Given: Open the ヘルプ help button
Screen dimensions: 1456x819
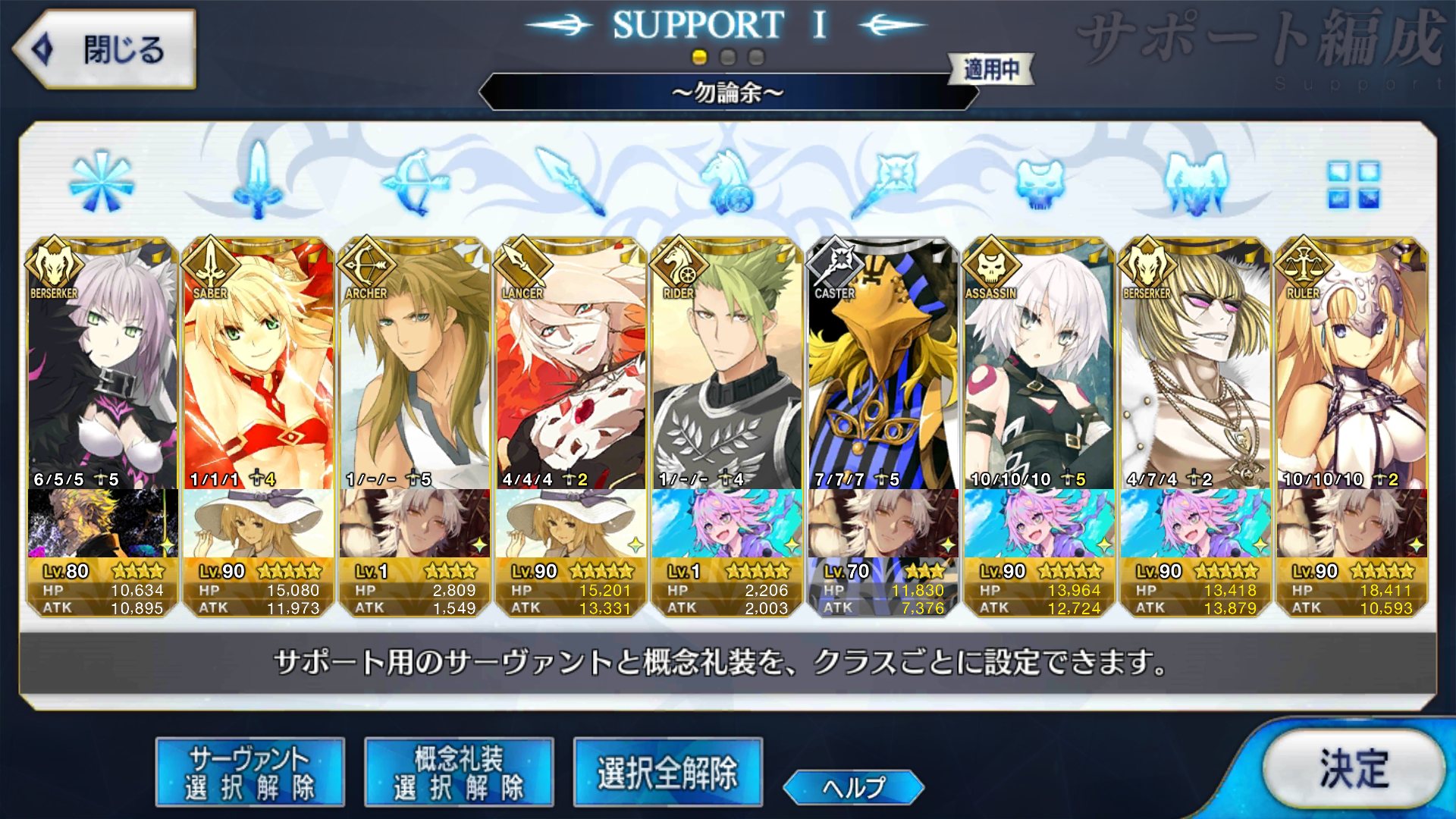Looking at the screenshot, I should (x=853, y=787).
